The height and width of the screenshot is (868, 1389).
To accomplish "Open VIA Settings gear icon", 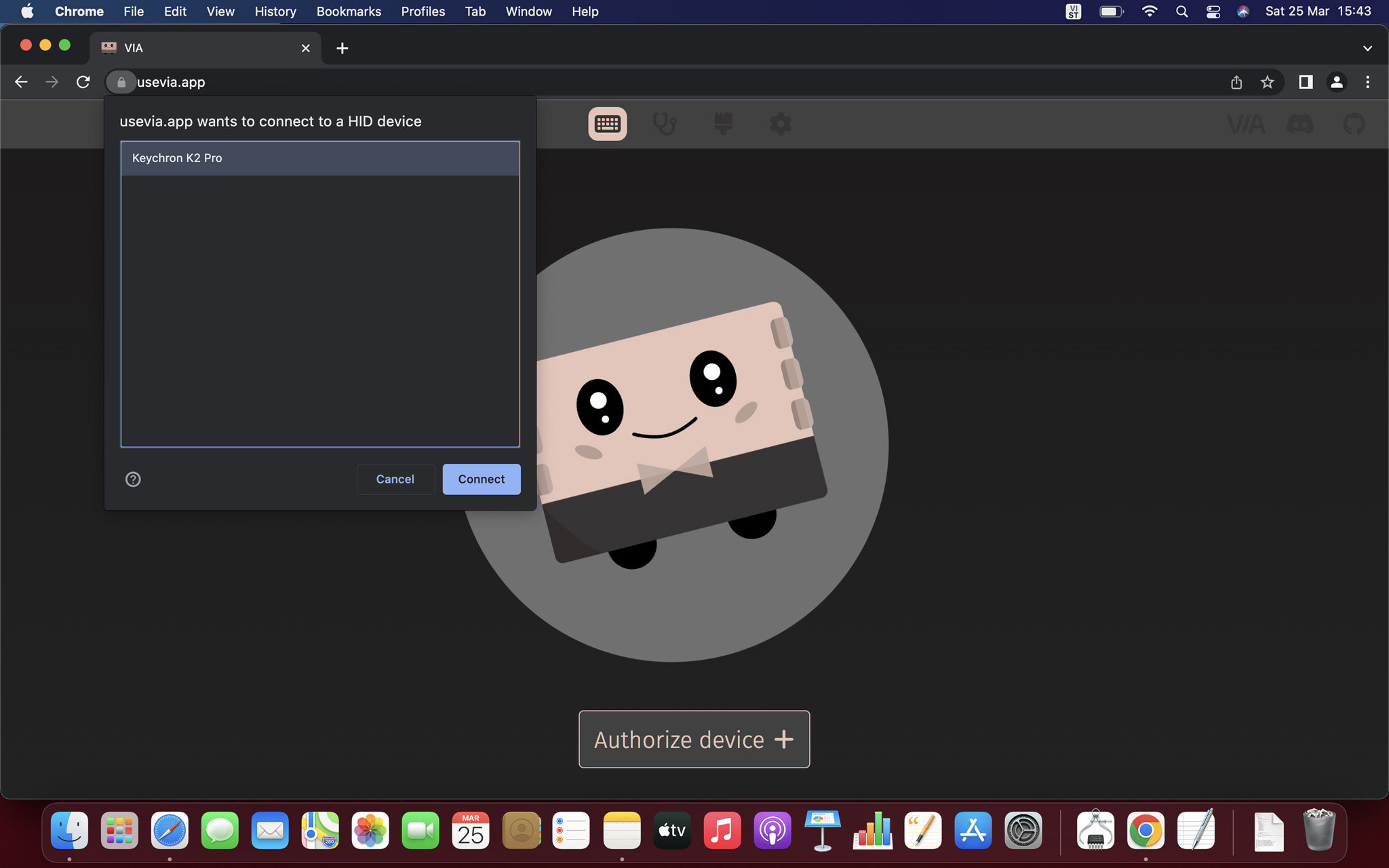I will pyautogui.click(x=780, y=124).
